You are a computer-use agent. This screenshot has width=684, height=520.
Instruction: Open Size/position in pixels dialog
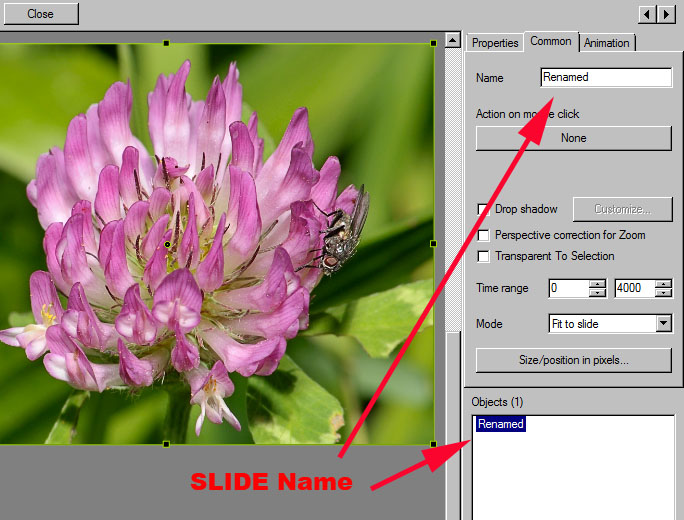[x=573, y=360]
